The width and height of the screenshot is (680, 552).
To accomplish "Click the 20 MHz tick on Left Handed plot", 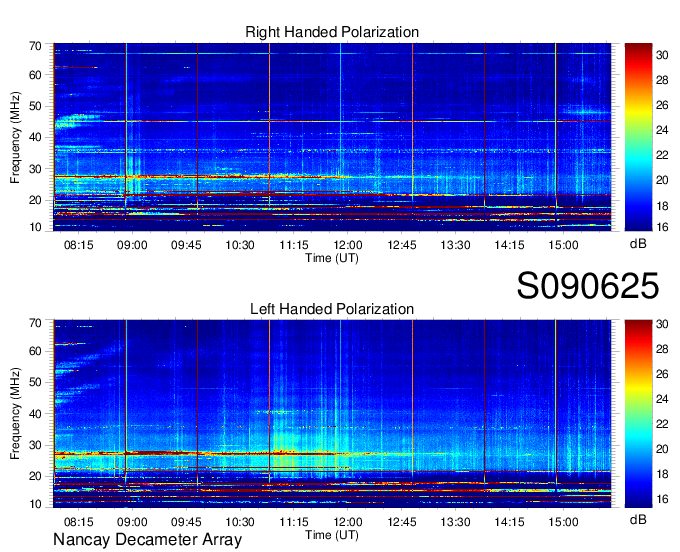I will [x=35, y=477].
